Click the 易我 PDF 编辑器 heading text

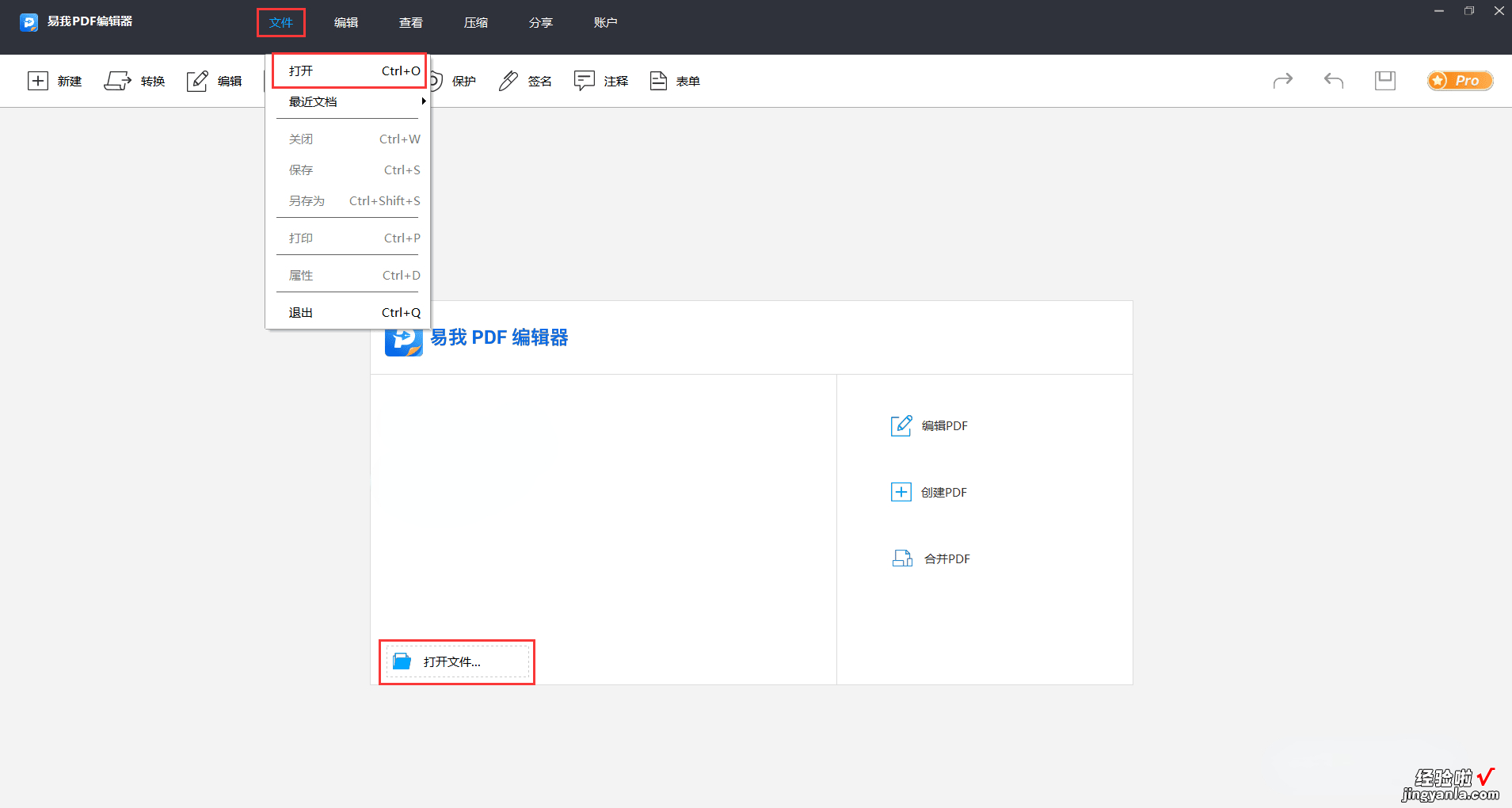[499, 337]
